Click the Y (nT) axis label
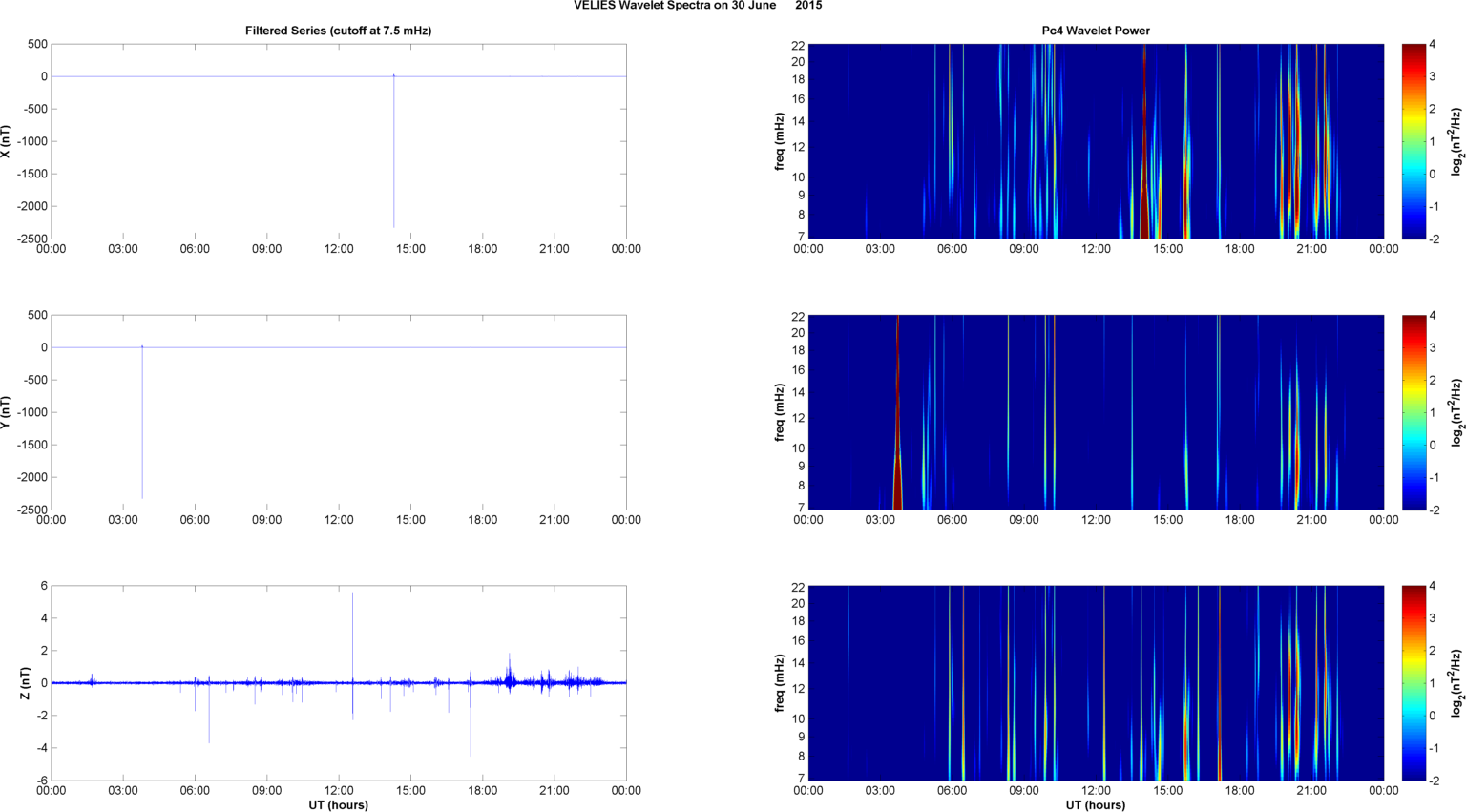 [x=6, y=412]
